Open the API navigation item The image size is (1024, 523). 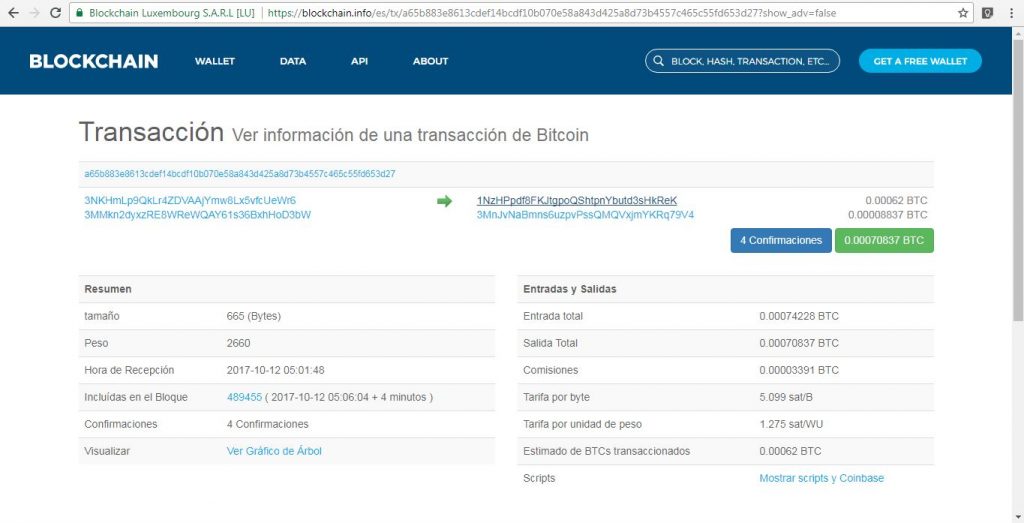coord(359,61)
